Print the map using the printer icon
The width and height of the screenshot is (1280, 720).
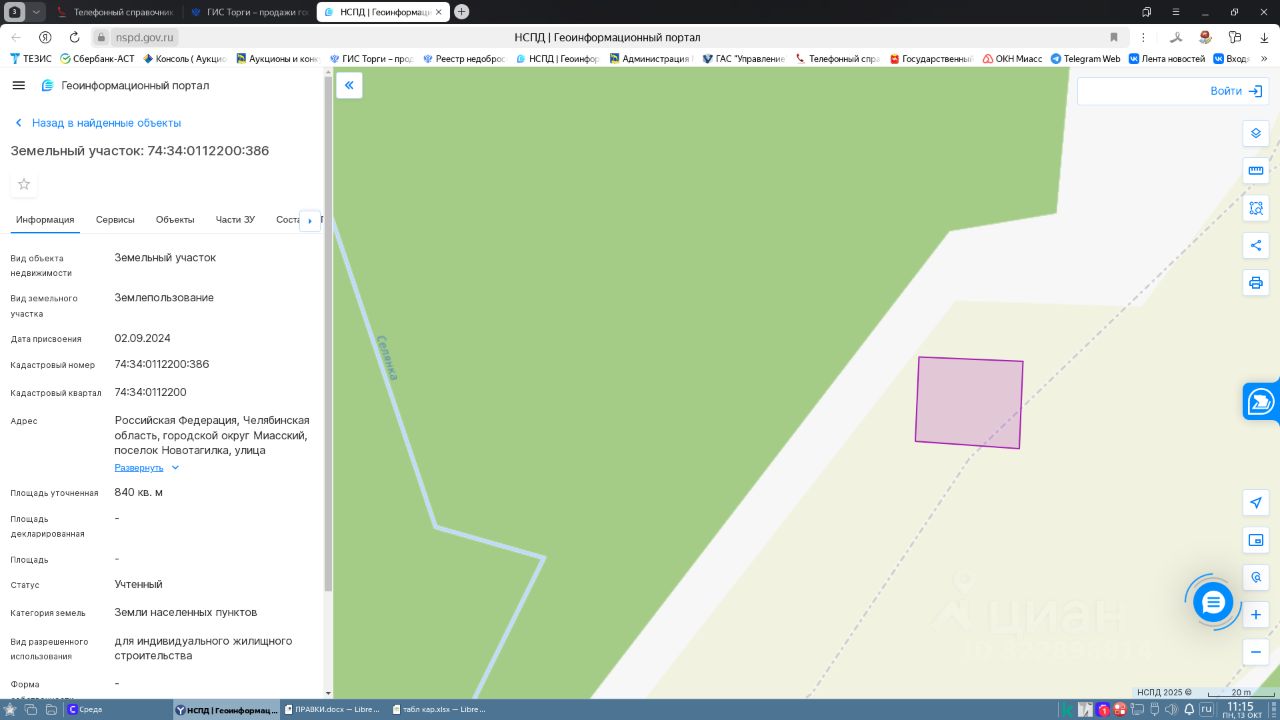pyautogui.click(x=1256, y=283)
